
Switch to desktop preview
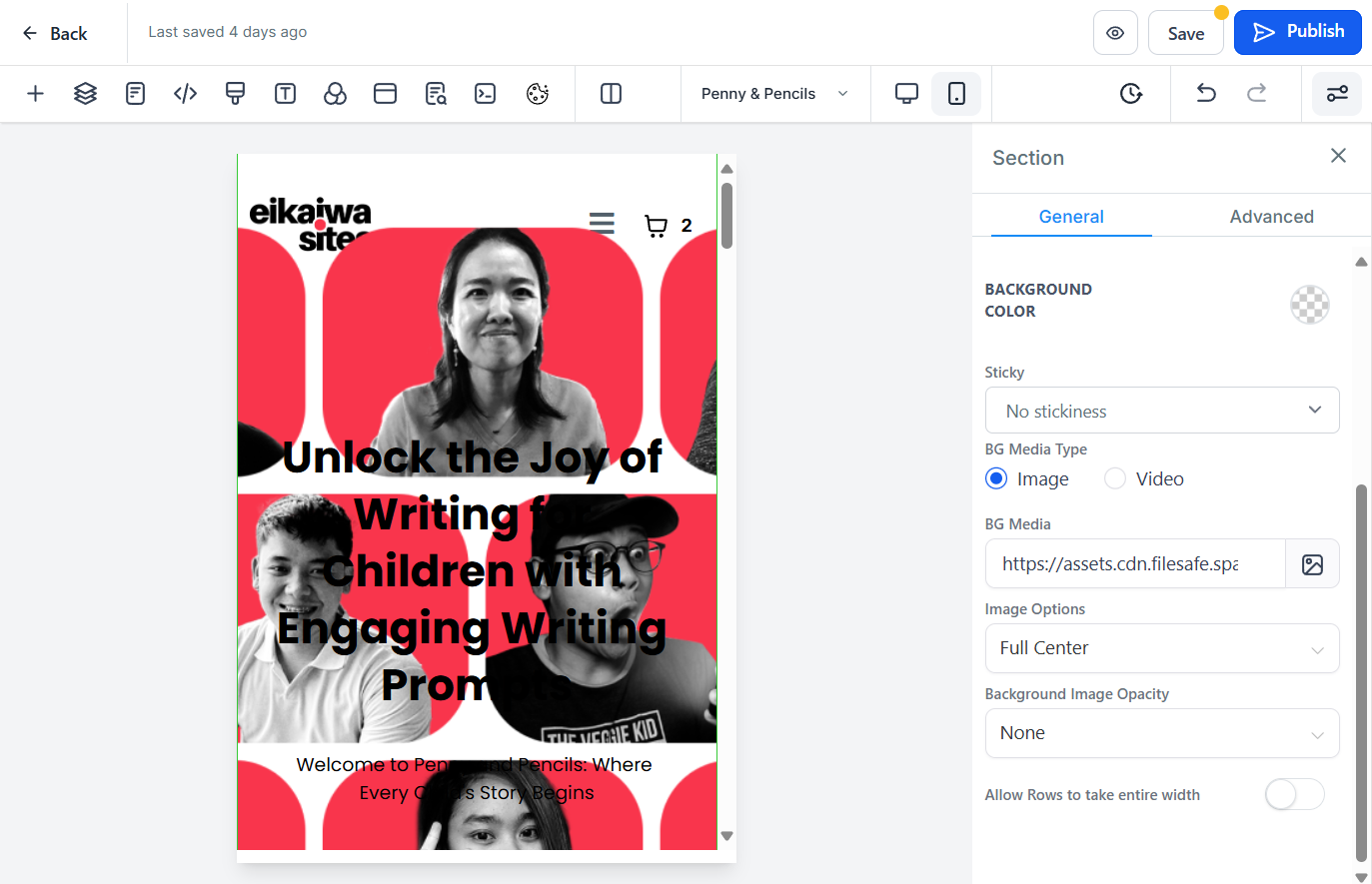906,94
